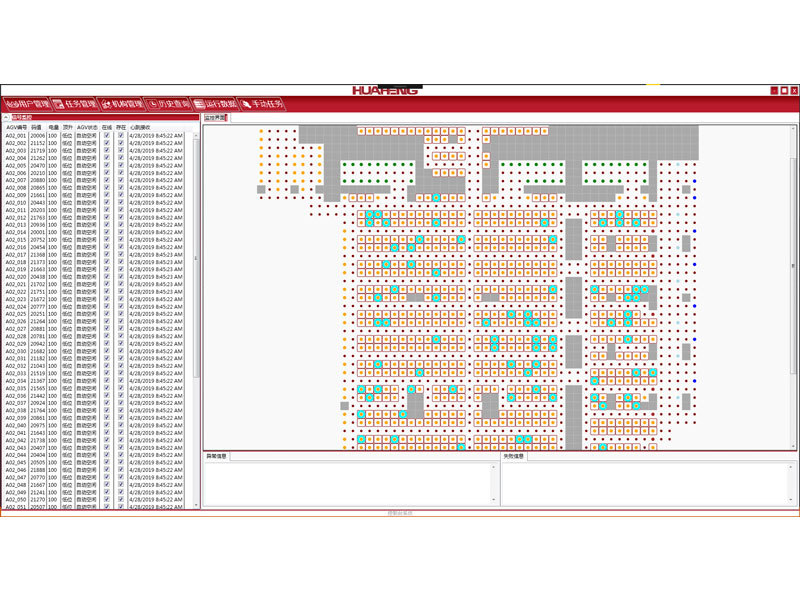This screenshot has width=800, height=600.
Task: Open the 手动任务 manual task toolbar button
Action: (x=262, y=103)
